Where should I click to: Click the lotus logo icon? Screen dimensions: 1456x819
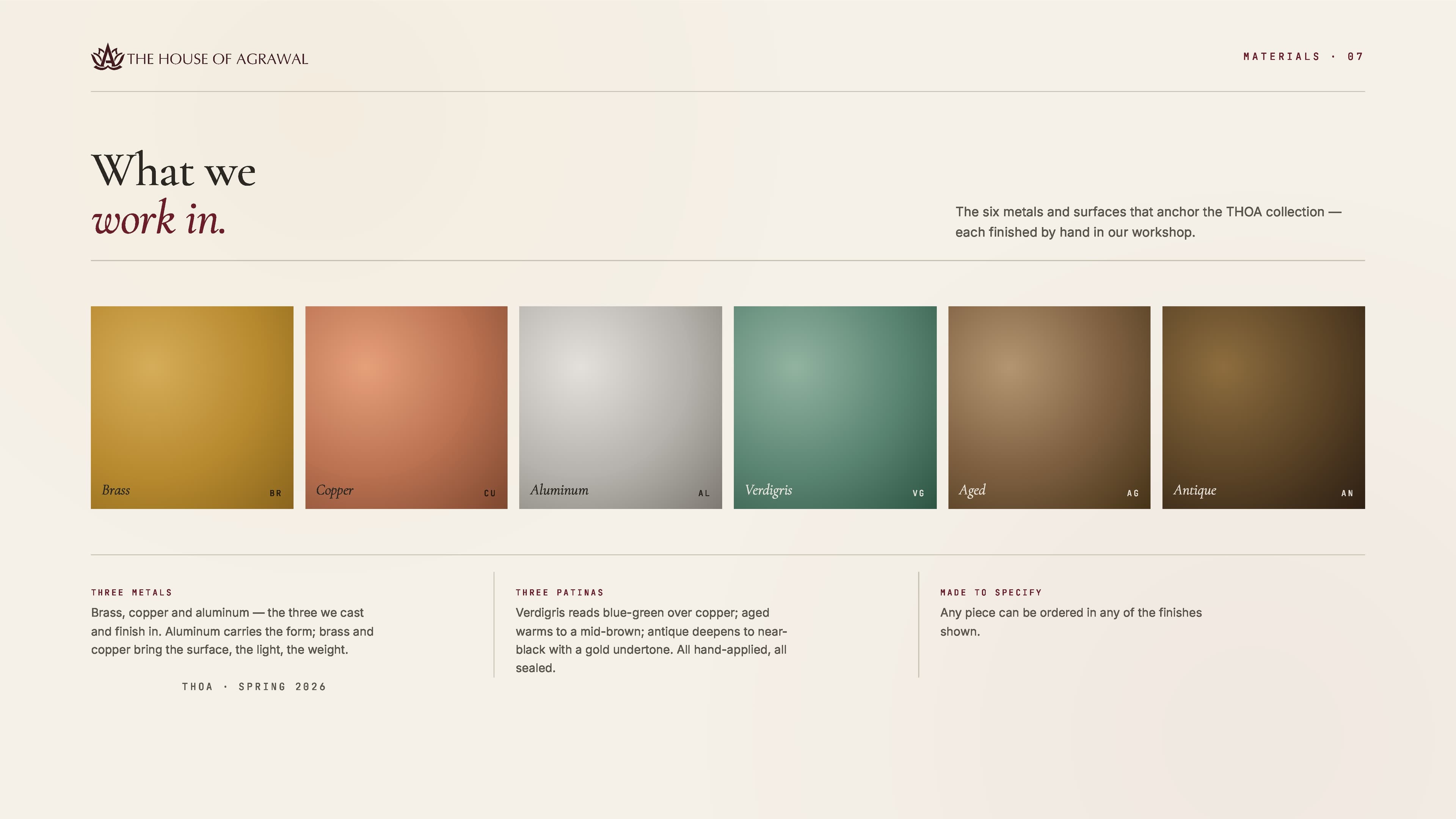107,57
